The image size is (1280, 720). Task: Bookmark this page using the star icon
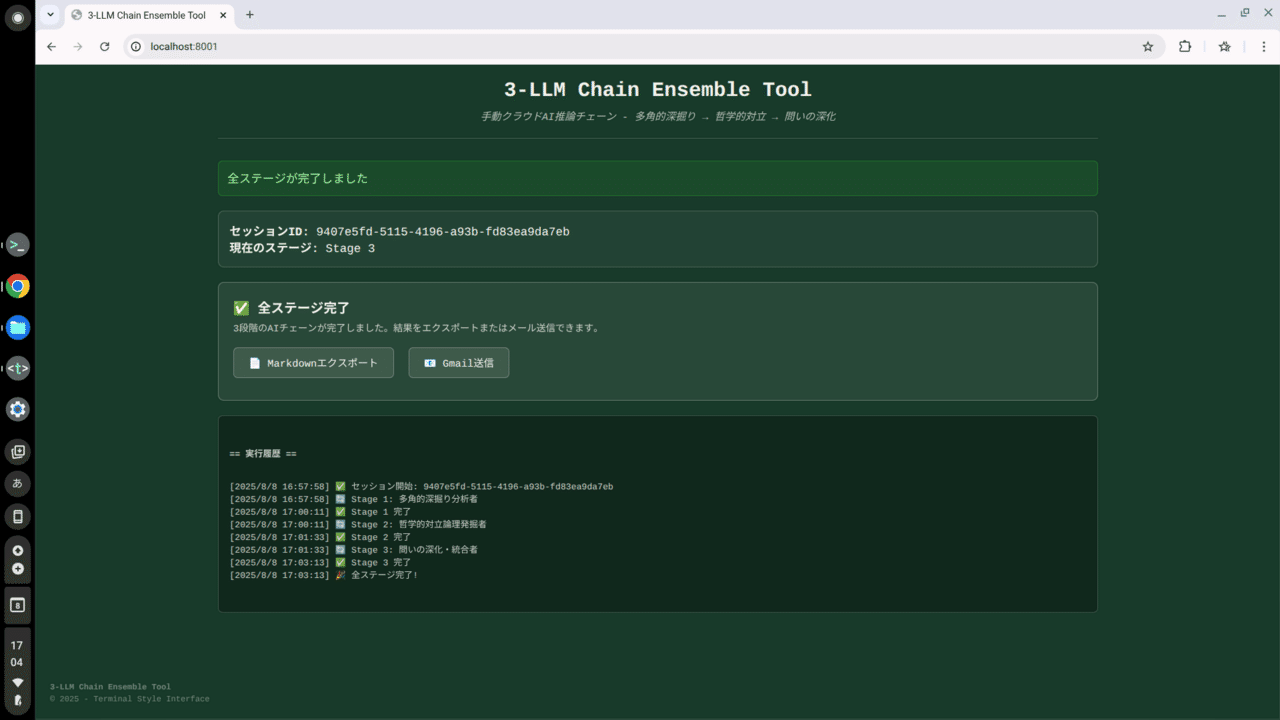click(1148, 46)
